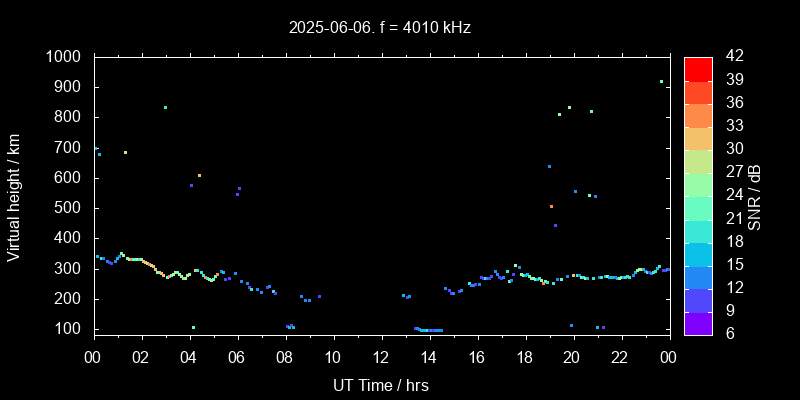Click the purple 6–9 dB colorbar segment

698,323
